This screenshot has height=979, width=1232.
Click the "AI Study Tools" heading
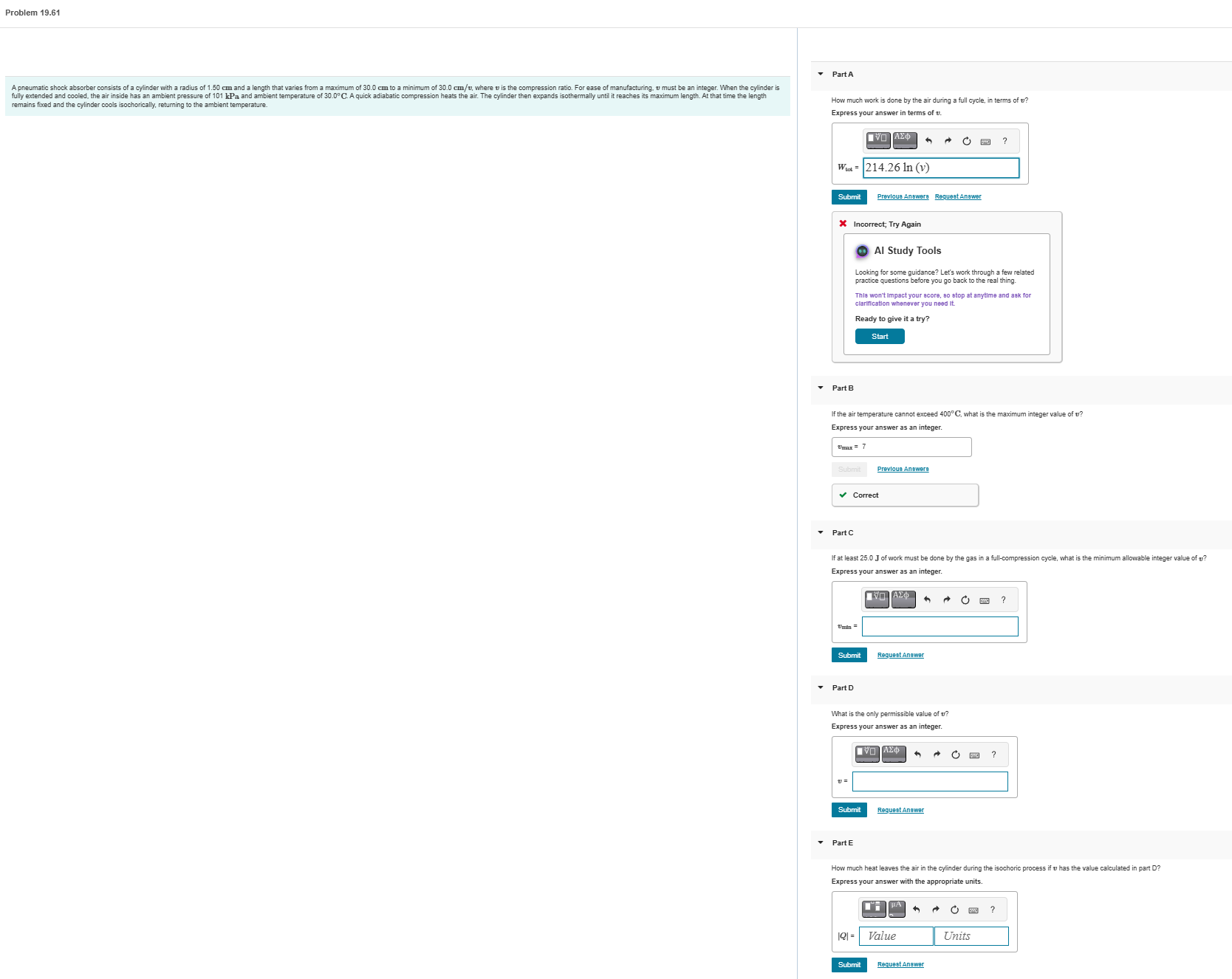coord(908,251)
